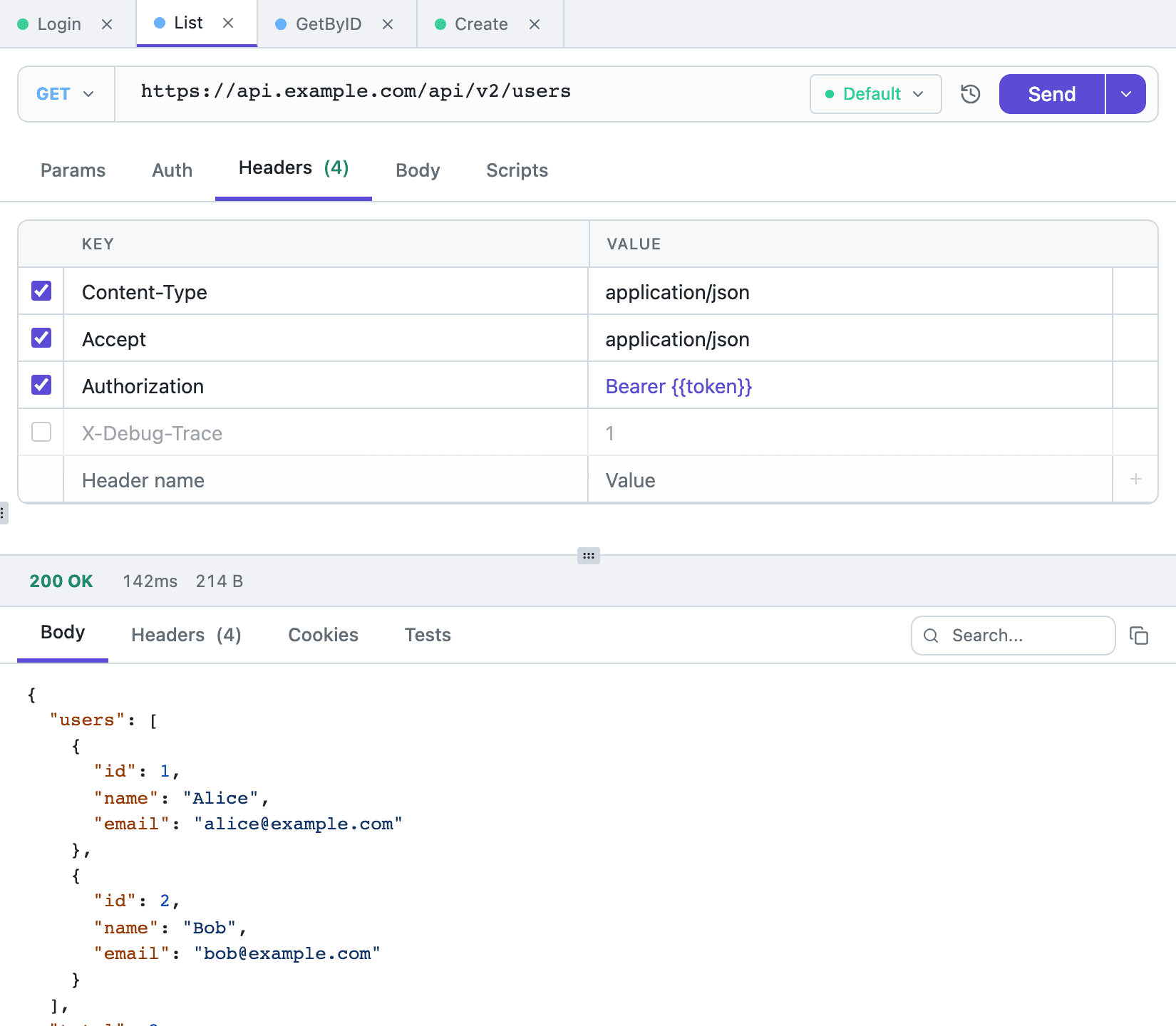
Task: Click the X-Debug-Trace key cell
Action: pos(325,433)
